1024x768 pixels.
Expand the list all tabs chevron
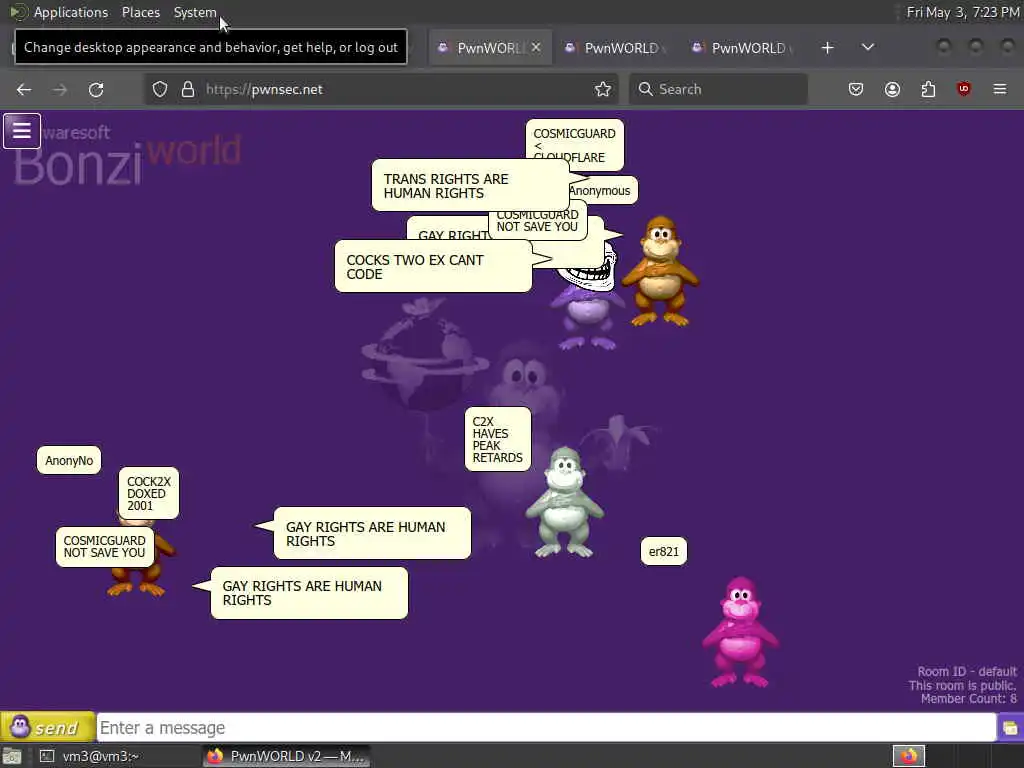[x=868, y=48]
